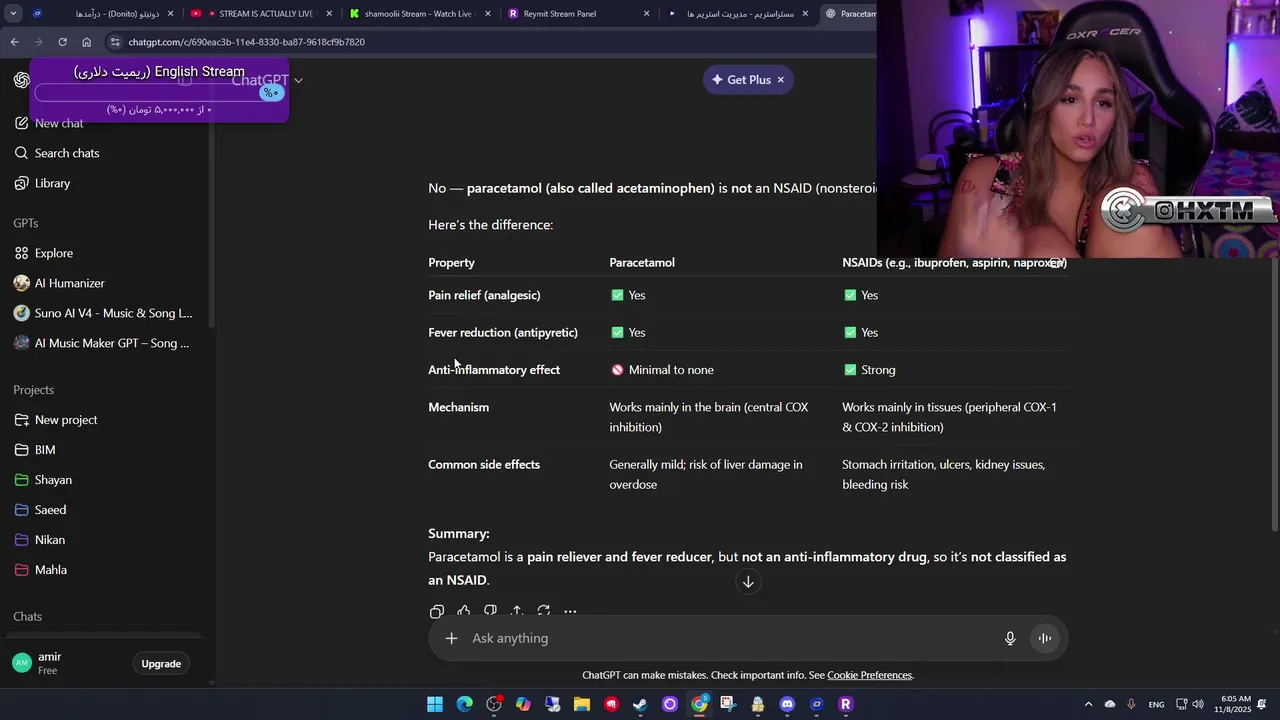Open Discord from the taskbar
1280x720 pixels.
click(x=787, y=704)
